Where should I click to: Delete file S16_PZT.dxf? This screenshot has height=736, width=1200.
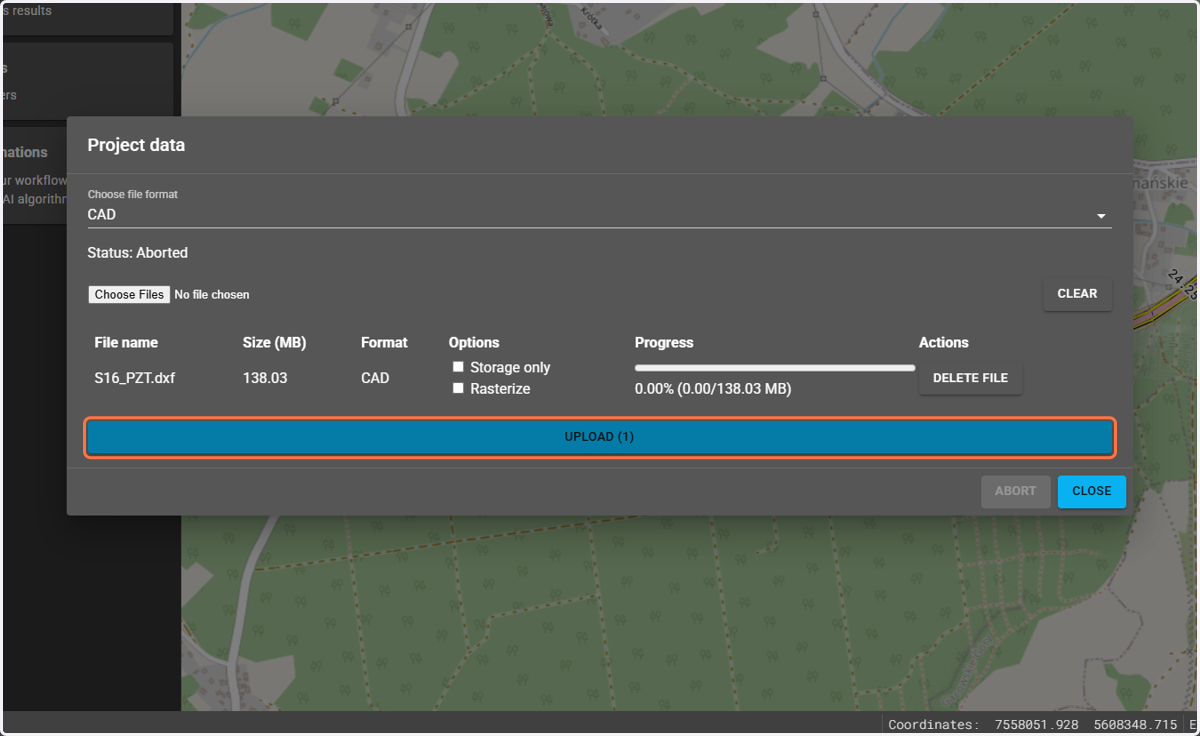(x=970, y=378)
